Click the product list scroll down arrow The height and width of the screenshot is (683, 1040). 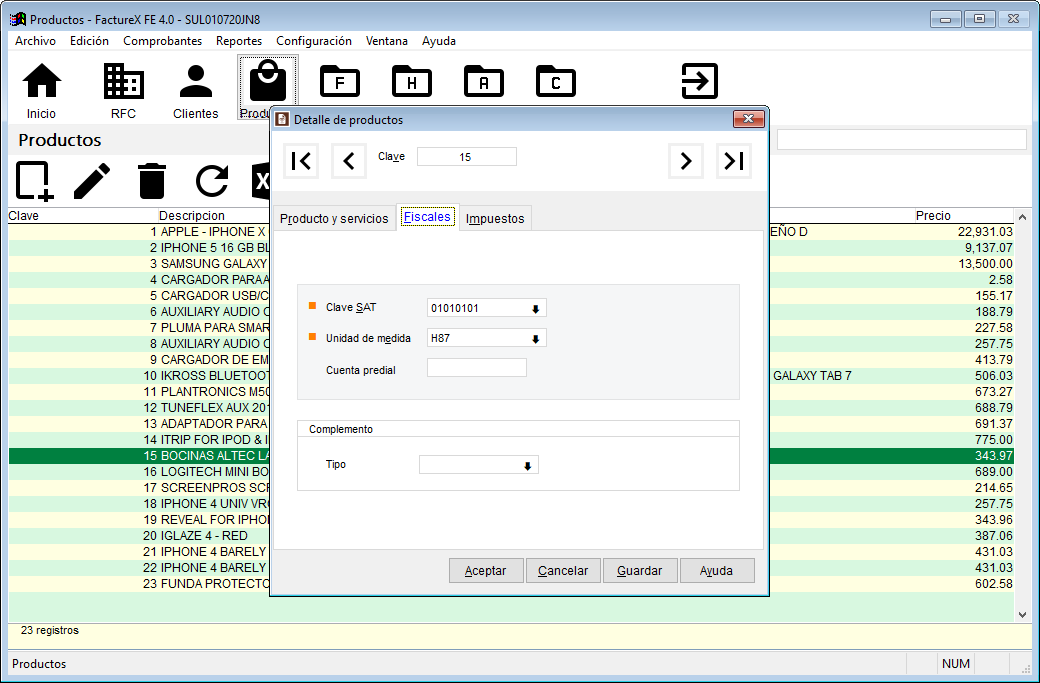pyautogui.click(x=1022, y=615)
